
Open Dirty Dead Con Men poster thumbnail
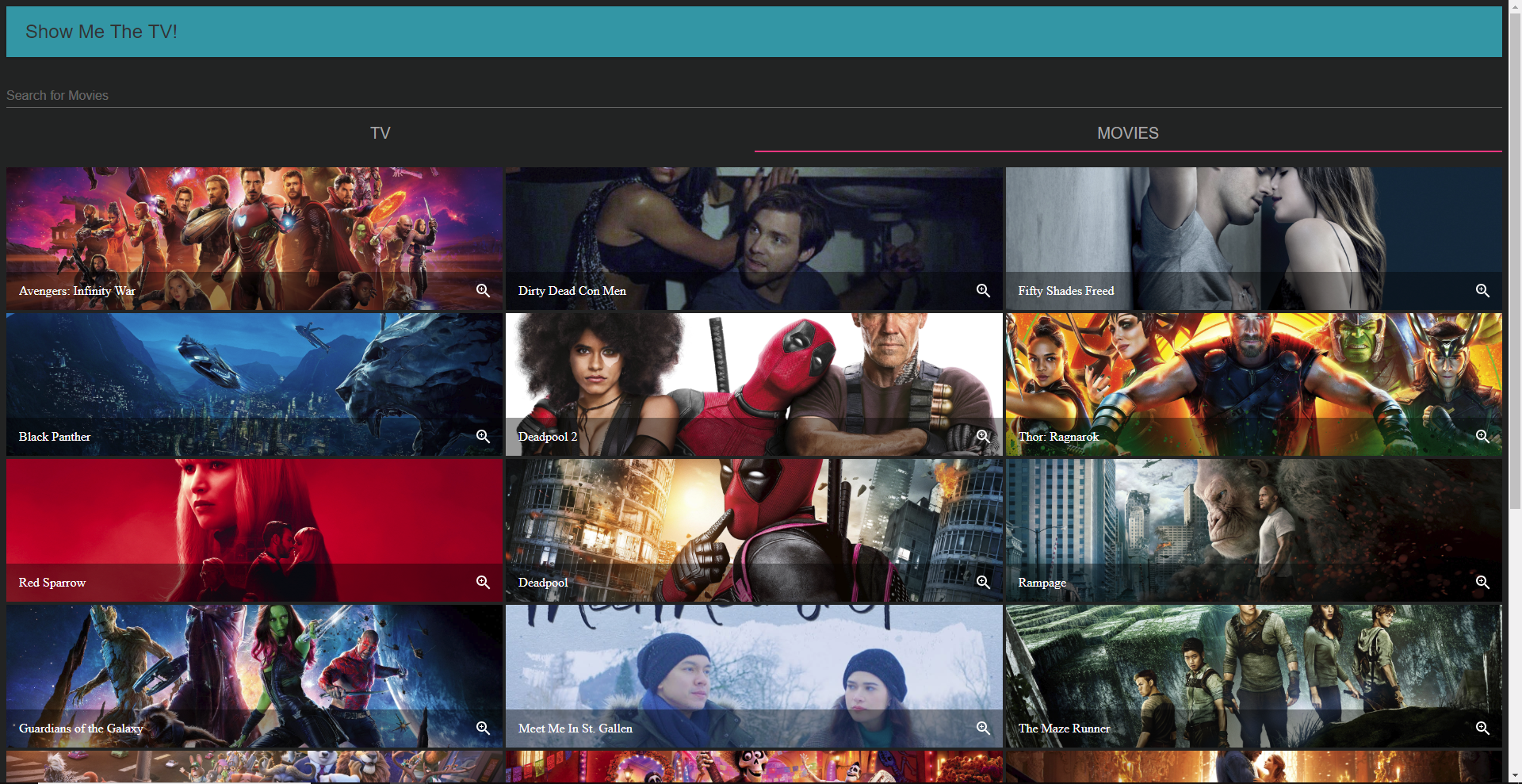pyautogui.click(x=754, y=239)
